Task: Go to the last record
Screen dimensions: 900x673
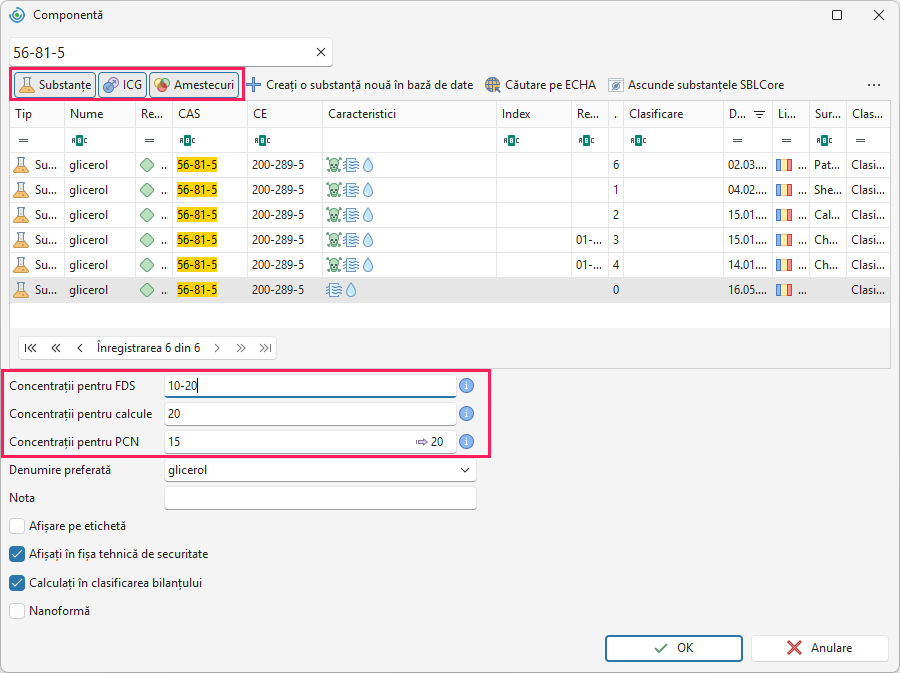Action: tap(265, 348)
